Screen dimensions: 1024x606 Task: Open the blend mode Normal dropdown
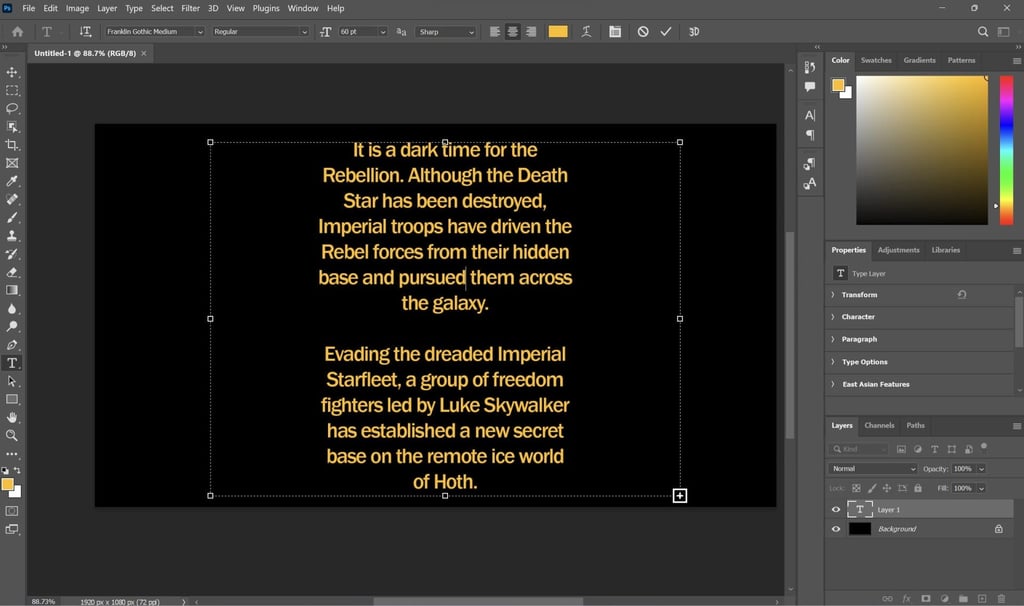point(872,468)
